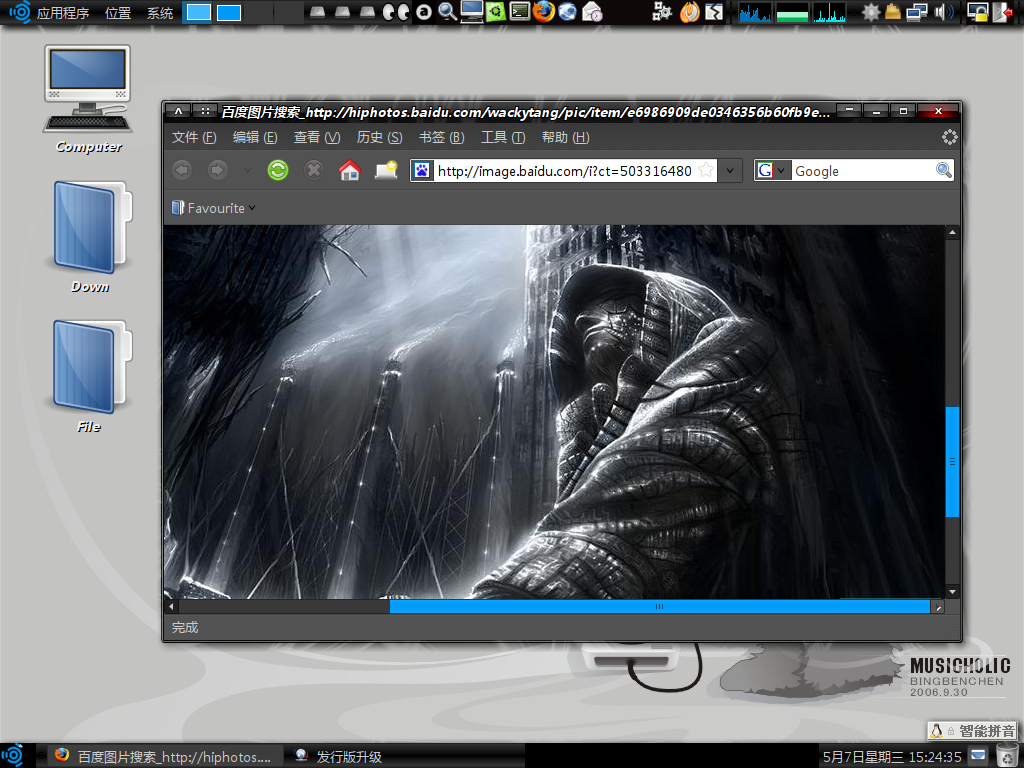1024x768 pixels.
Task: Click the Stop loading X icon
Action: [x=314, y=170]
